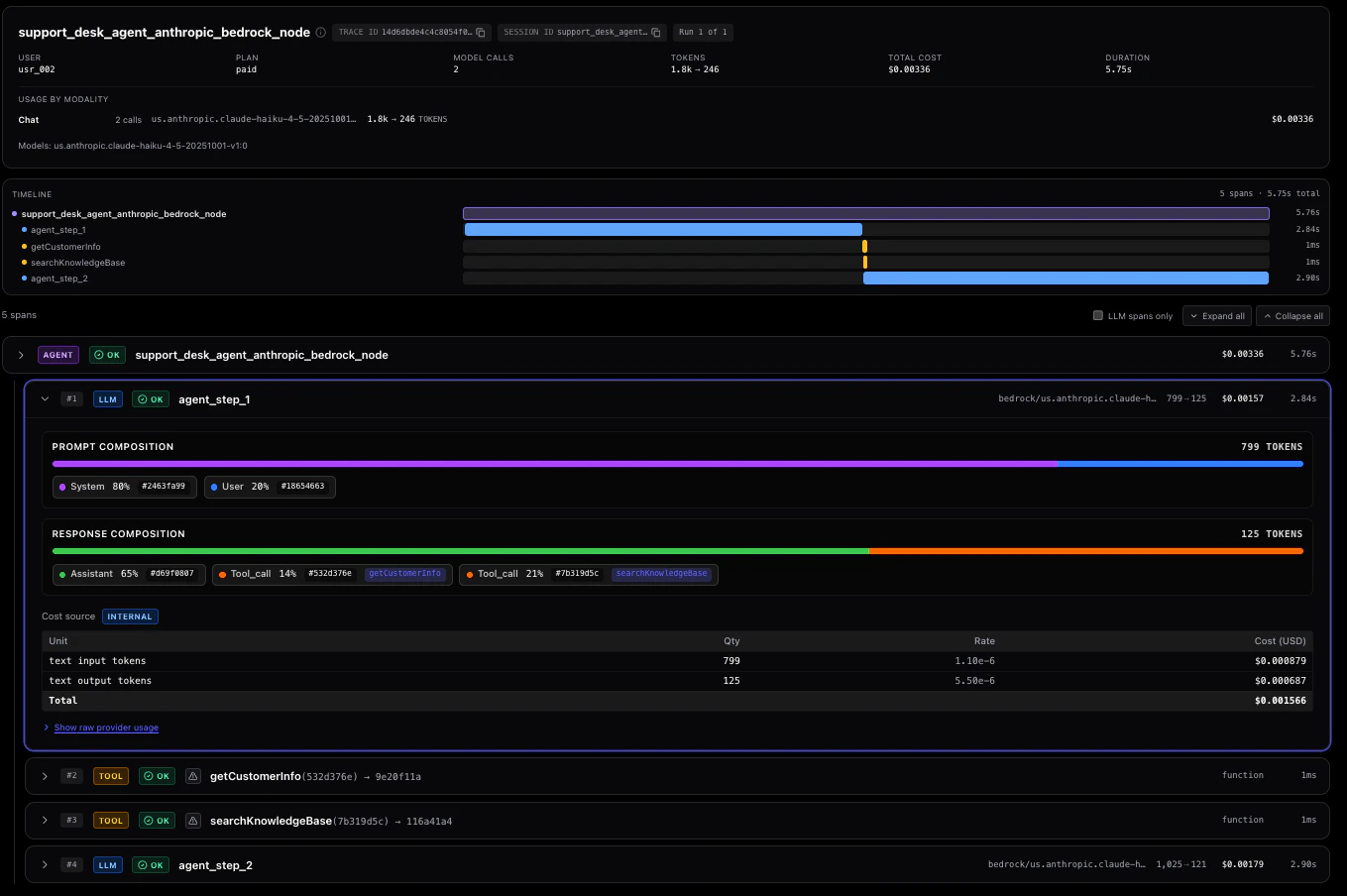
Task: Click the LLM badge on agent_step_1
Action: click(x=108, y=399)
